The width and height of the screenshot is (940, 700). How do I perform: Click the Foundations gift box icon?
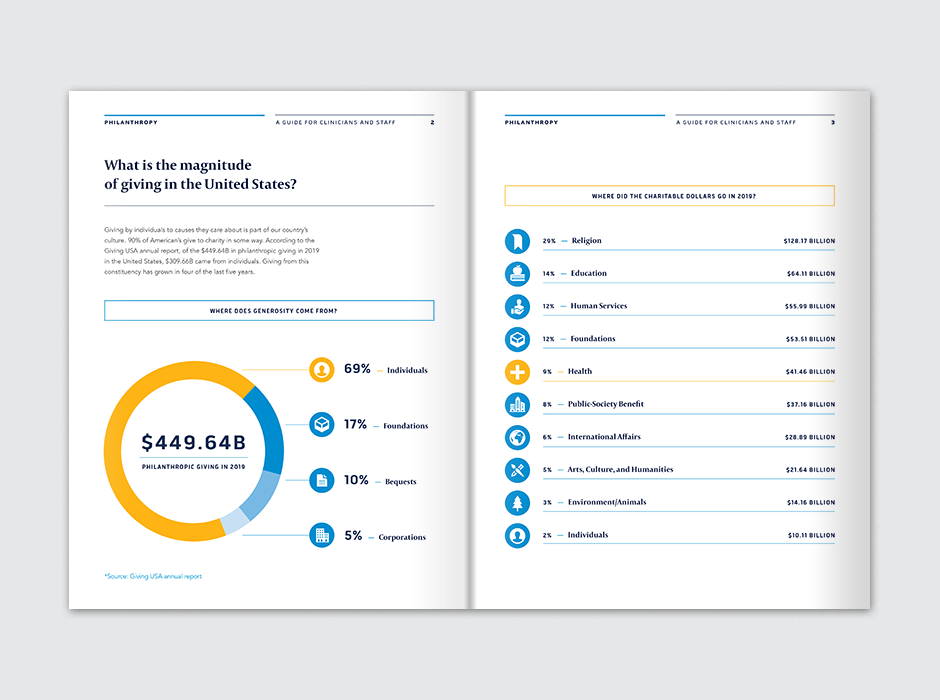(x=516, y=339)
